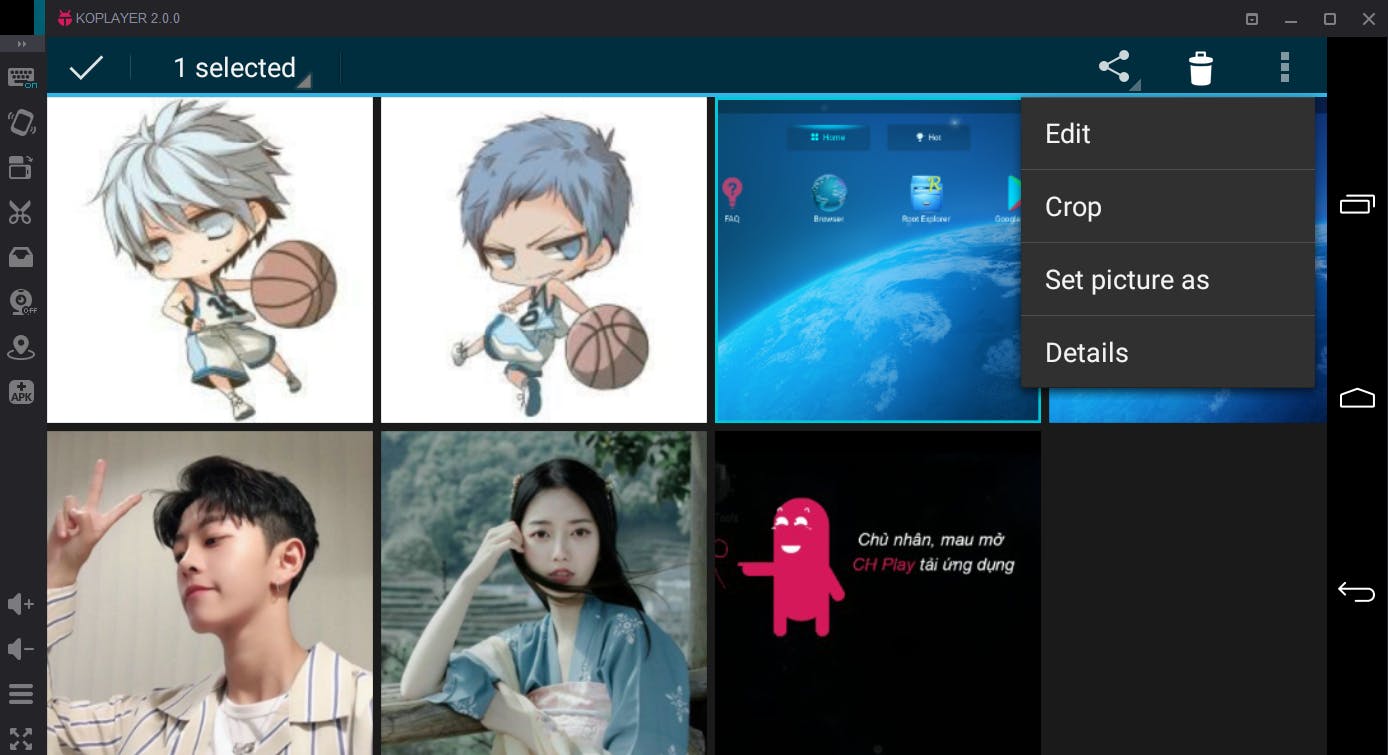Open the GPS location pin icon
Viewport: 1388px width, 755px height.
(21, 347)
